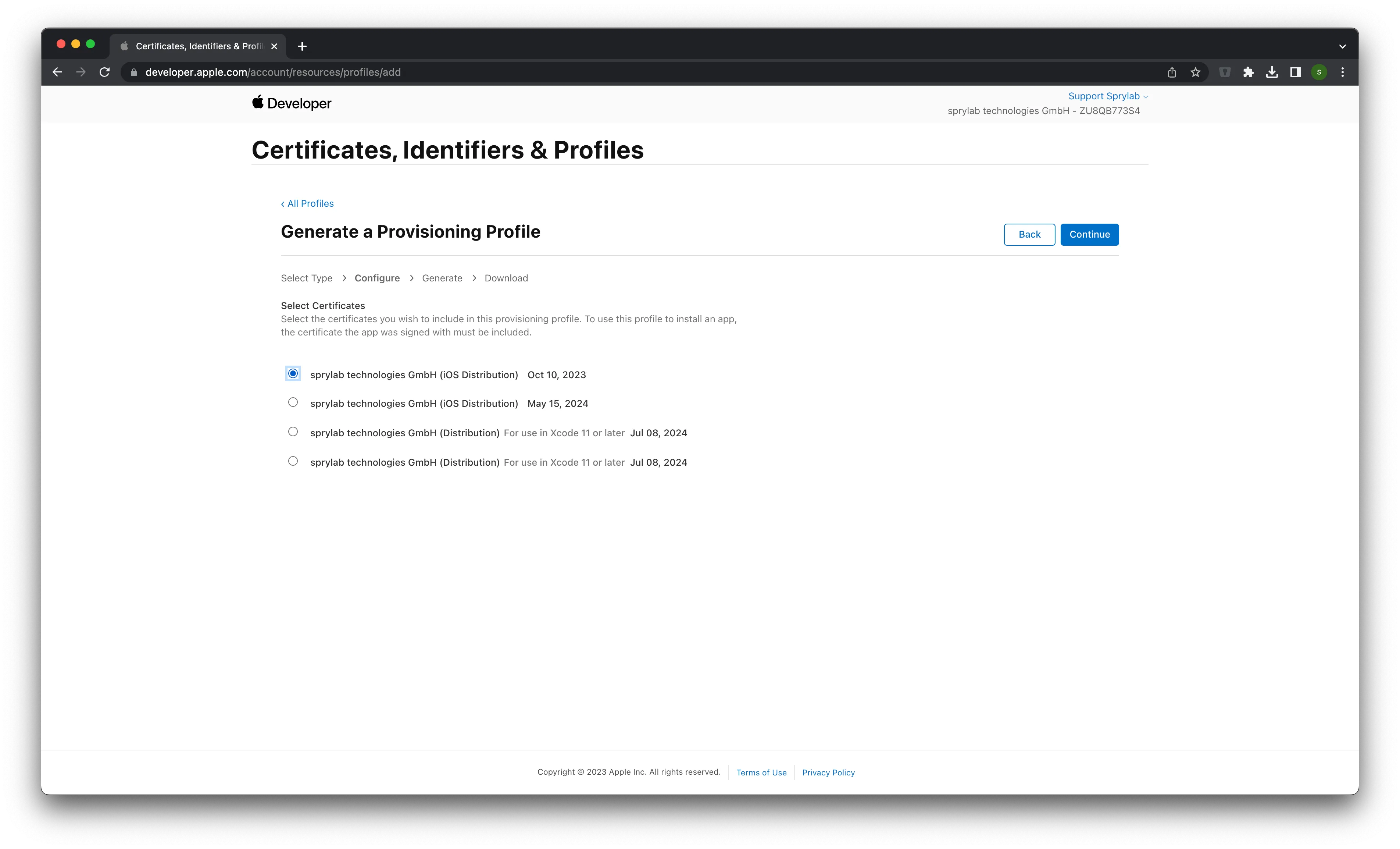Select the Certificates, Identifiers & Profiles browser tab
The width and height of the screenshot is (1400, 849).
[198, 46]
